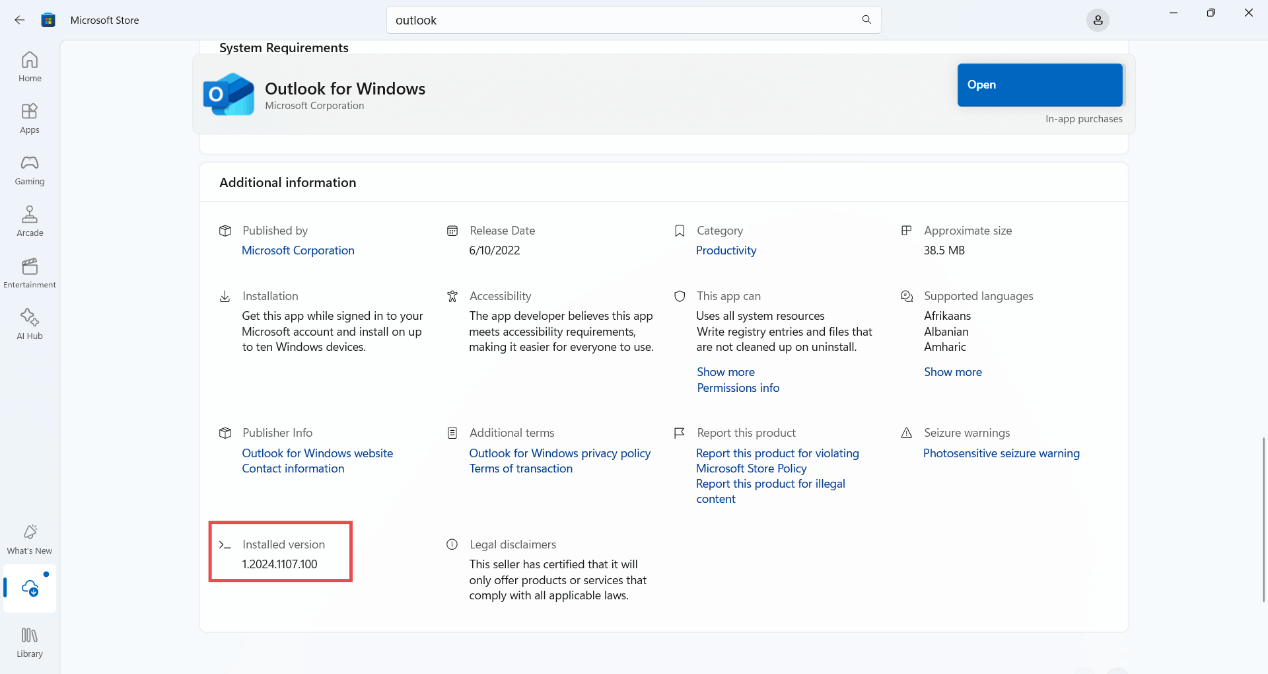The width and height of the screenshot is (1268, 674).
Task: Click the Open button for Outlook
Action: click(1039, 85)
